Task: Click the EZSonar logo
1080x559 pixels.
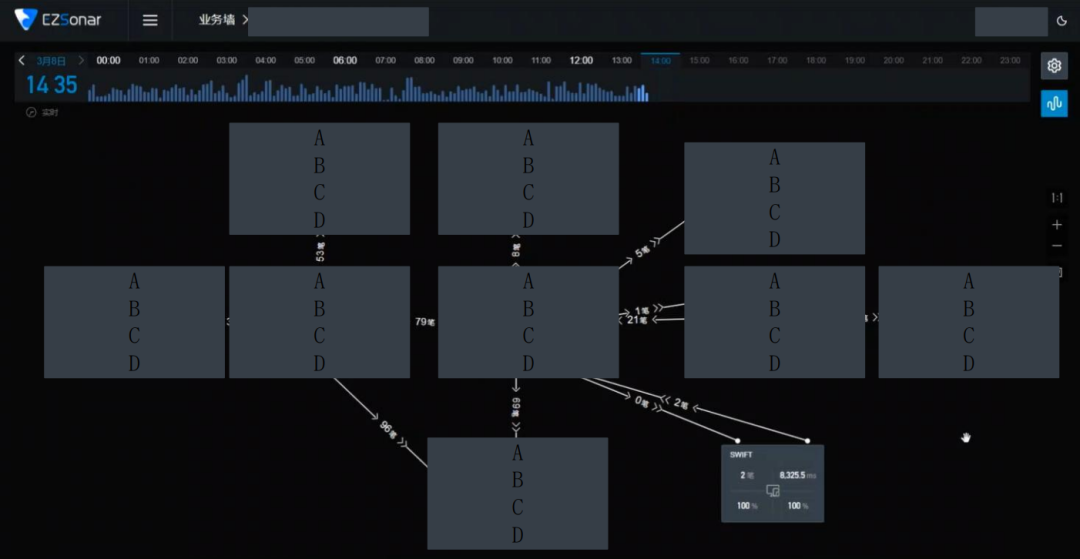Action: click(58, 20)
